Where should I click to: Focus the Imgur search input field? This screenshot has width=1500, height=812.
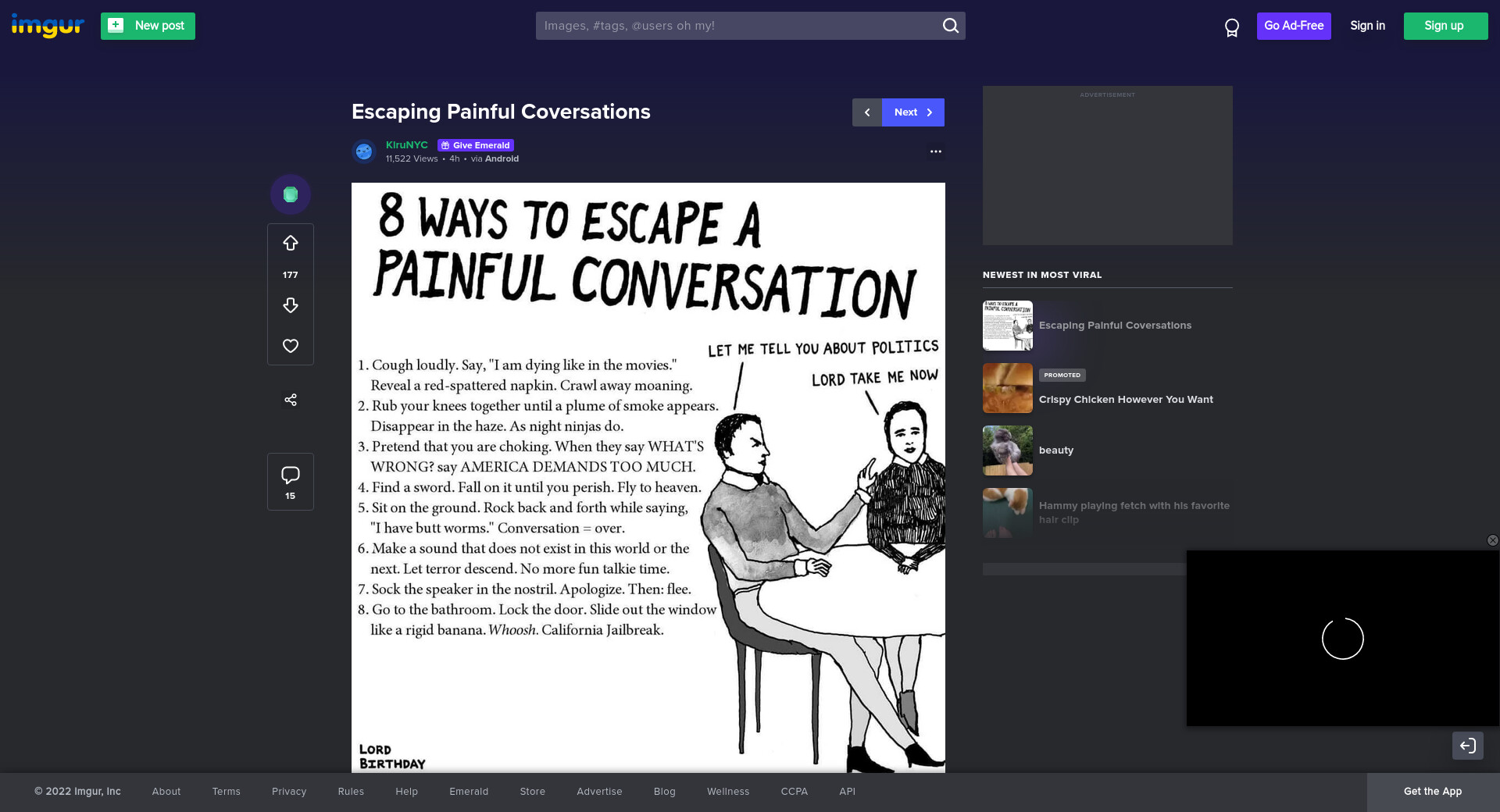point(738,26)
